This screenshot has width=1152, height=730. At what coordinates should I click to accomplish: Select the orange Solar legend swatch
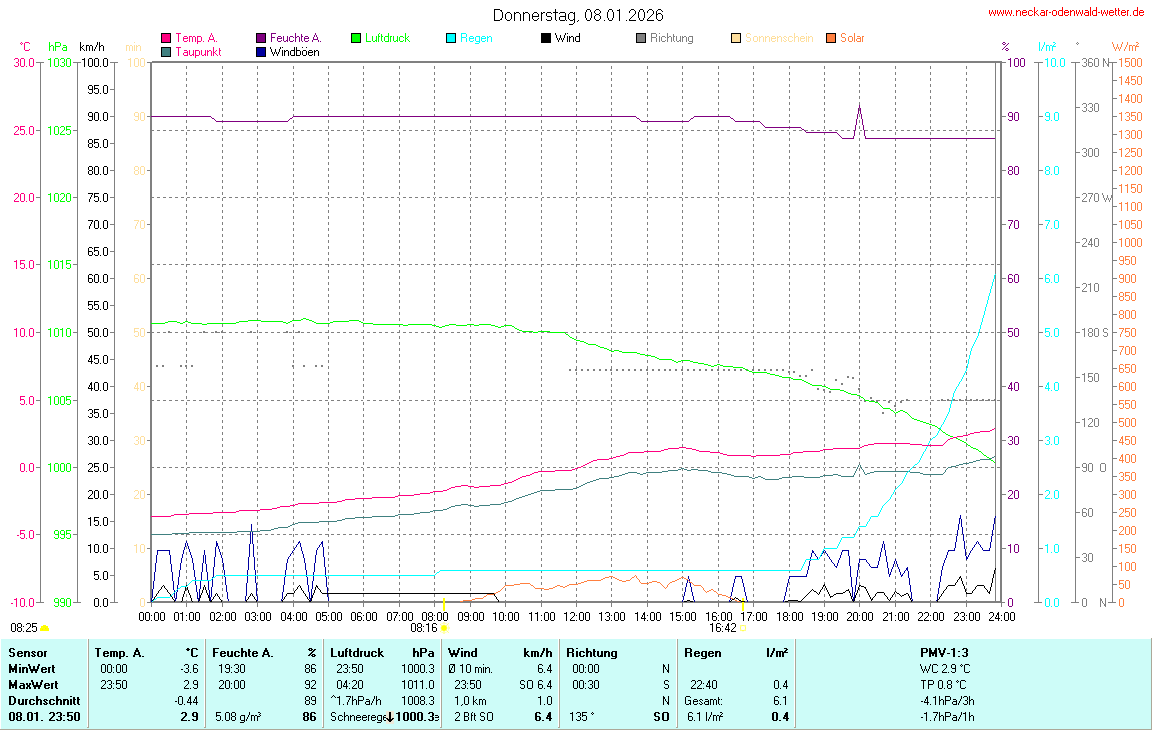tap(831, 38)
